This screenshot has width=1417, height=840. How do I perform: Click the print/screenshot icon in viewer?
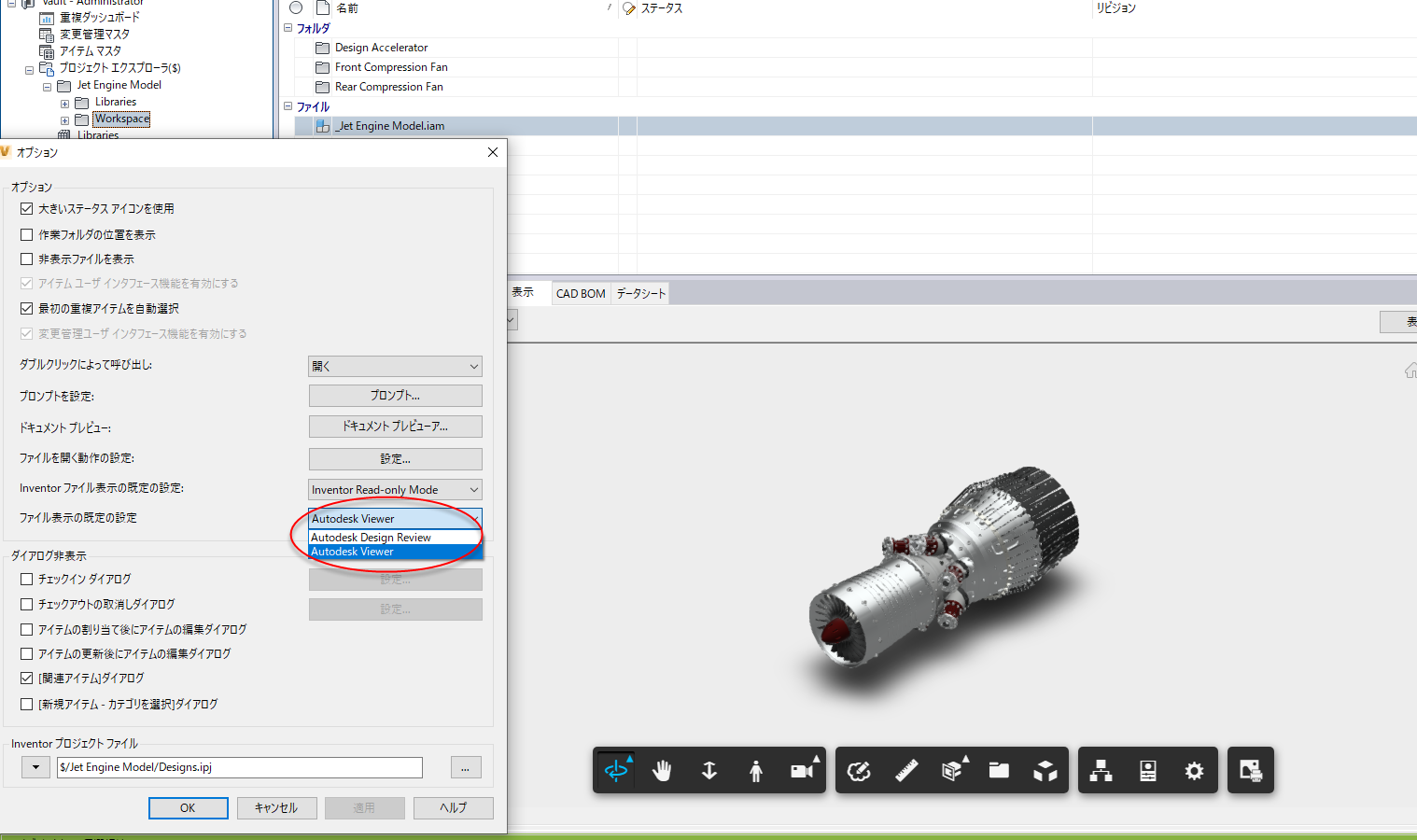coord(1251,771)
